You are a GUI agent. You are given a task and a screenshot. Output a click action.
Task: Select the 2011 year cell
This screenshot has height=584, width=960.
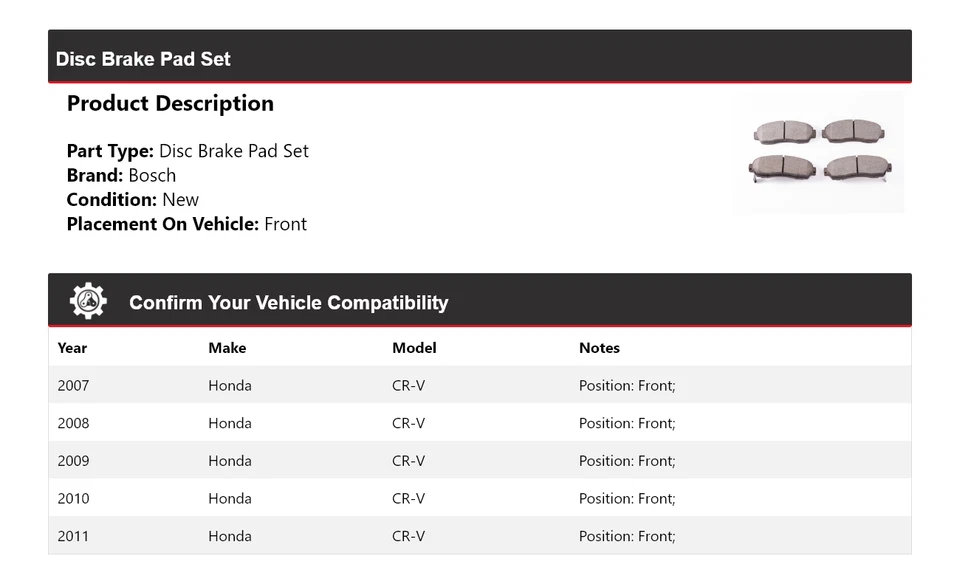click(73, 536)
